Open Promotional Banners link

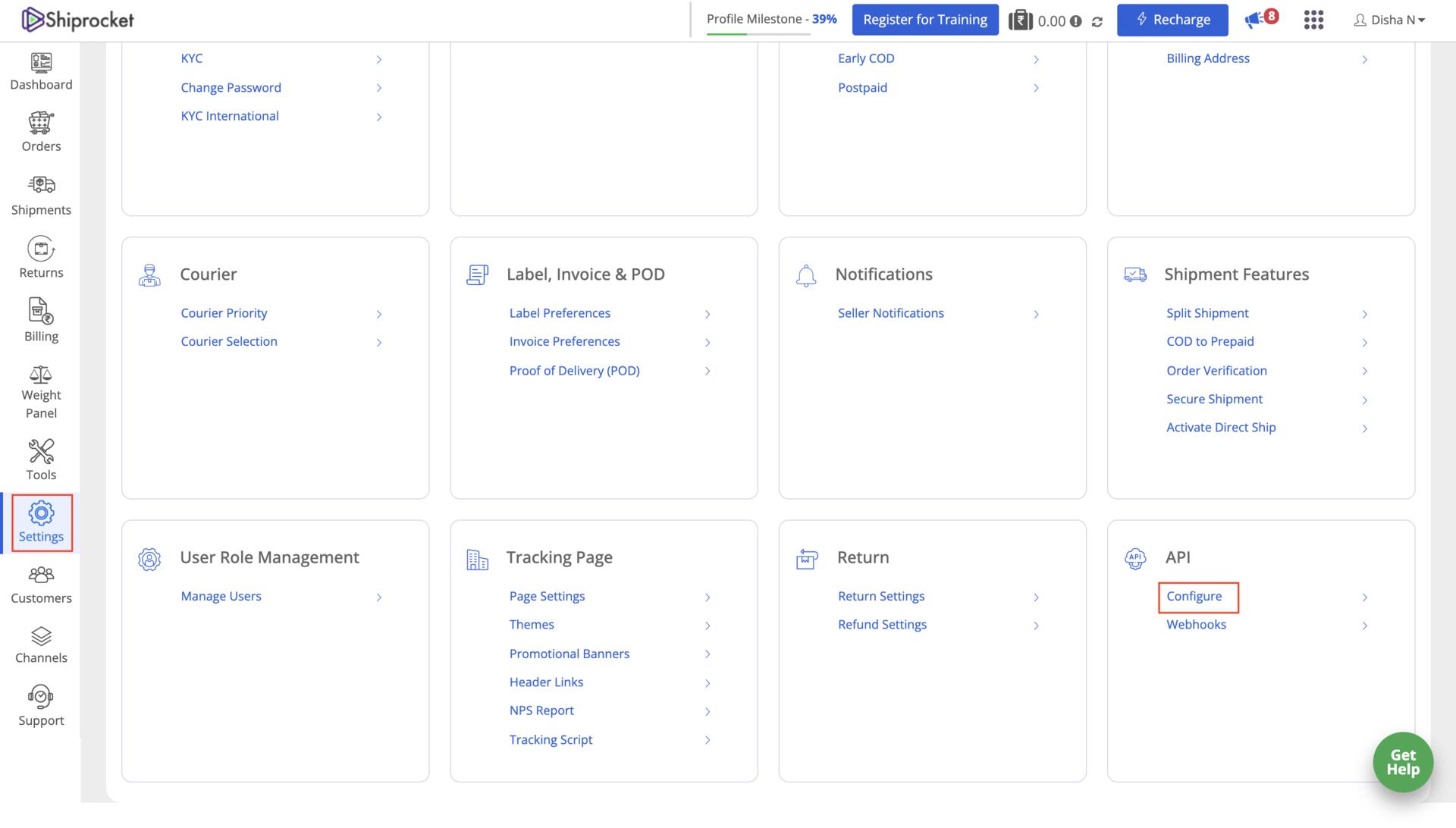click(569, 654)
